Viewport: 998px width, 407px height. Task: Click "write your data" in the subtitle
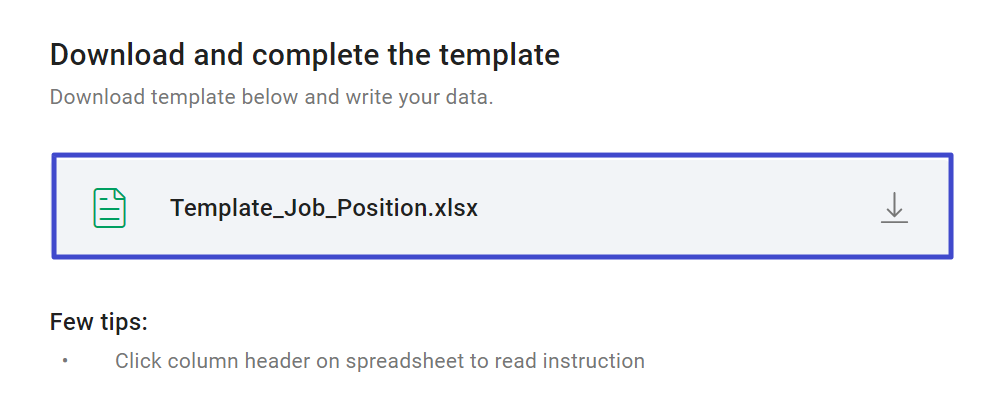[419, 97]
